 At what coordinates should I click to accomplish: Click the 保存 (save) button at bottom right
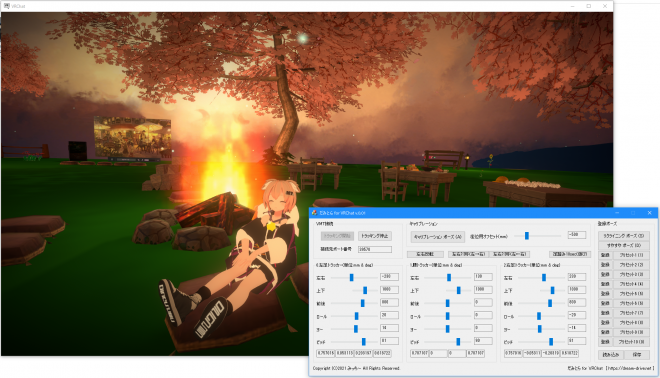pos(636,355)
